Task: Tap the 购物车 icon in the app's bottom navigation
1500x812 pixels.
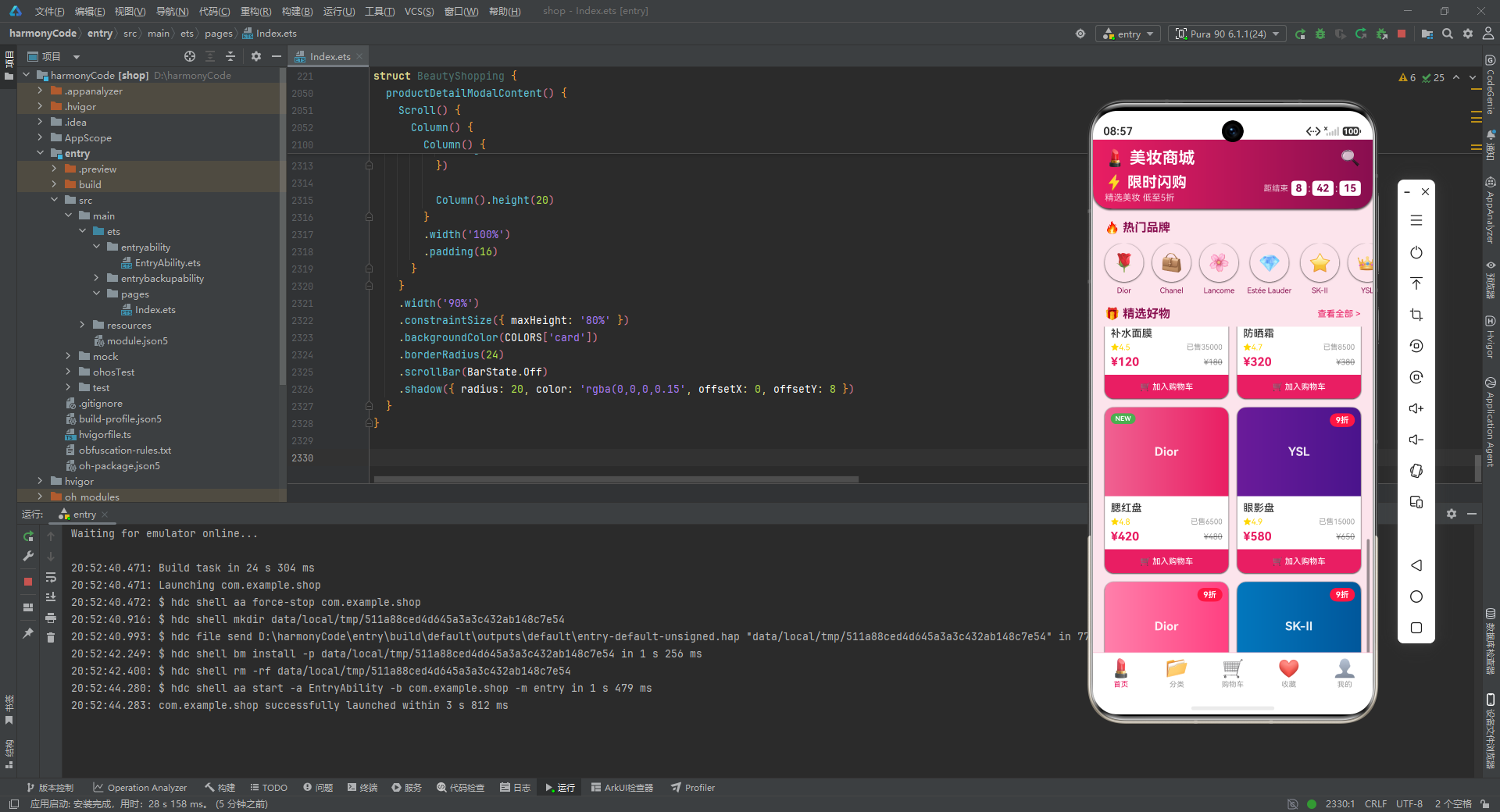Action: 1233,673
